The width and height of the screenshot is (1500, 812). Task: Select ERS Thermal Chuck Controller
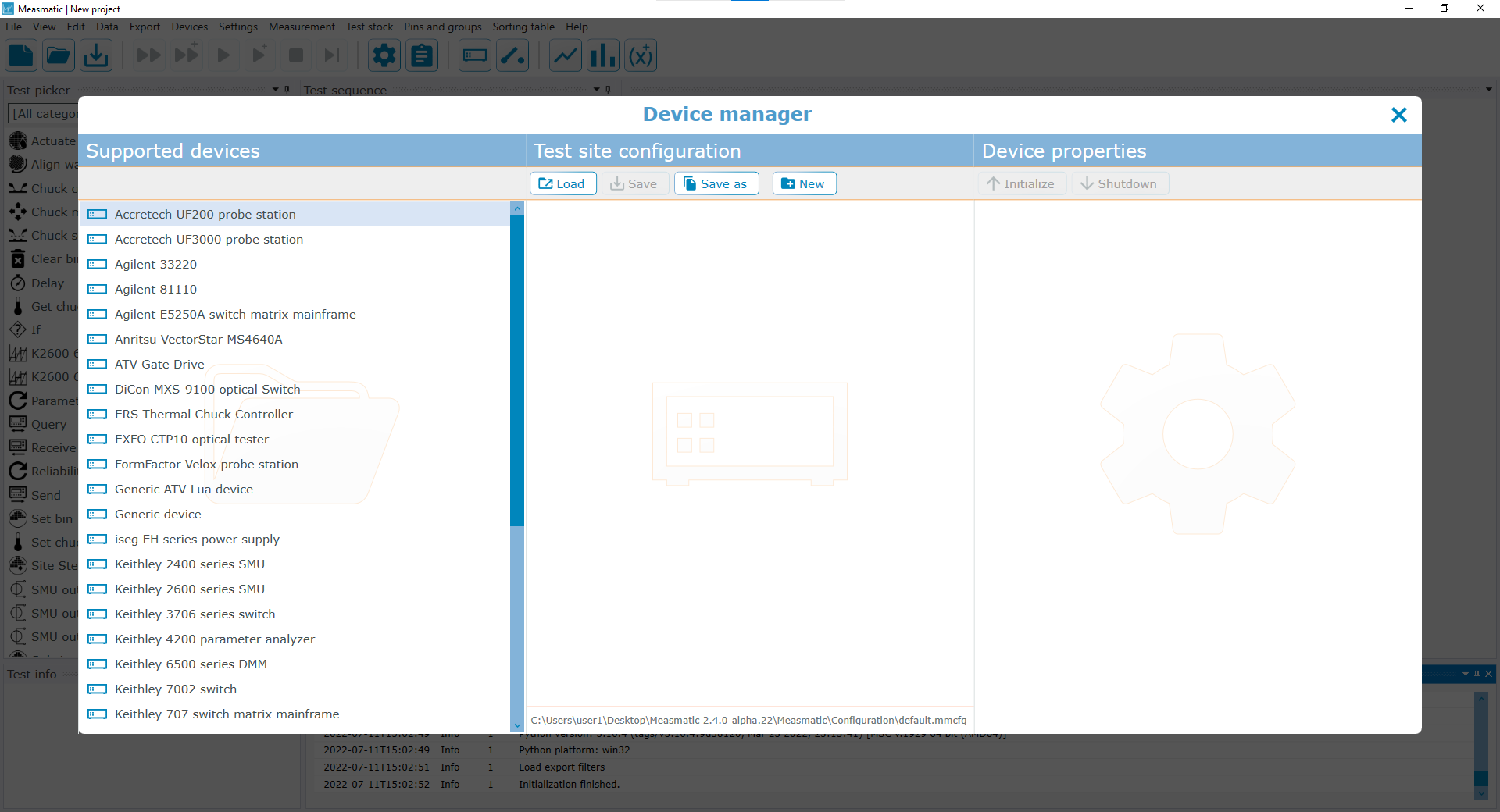(295, 414)
